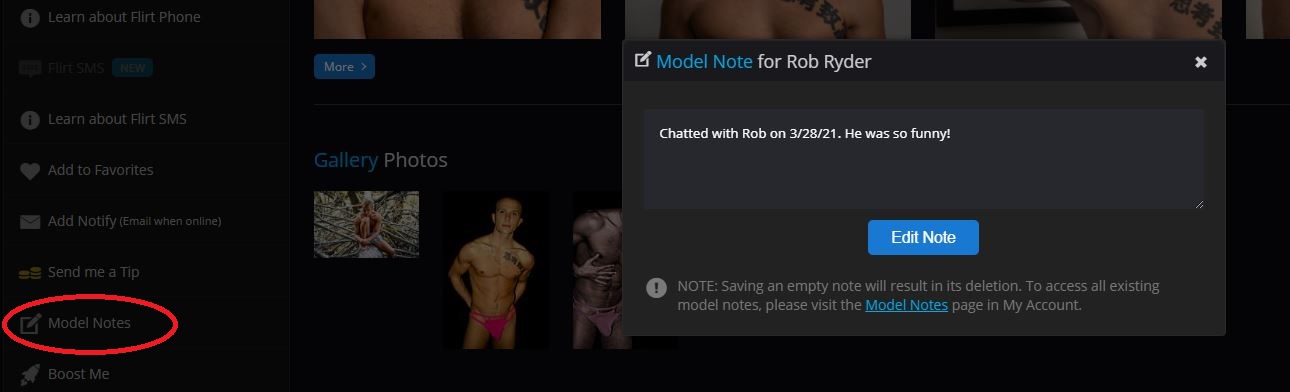
Task: Click the heart icon for Add to Favorites
Action: [x=30, y=171]
